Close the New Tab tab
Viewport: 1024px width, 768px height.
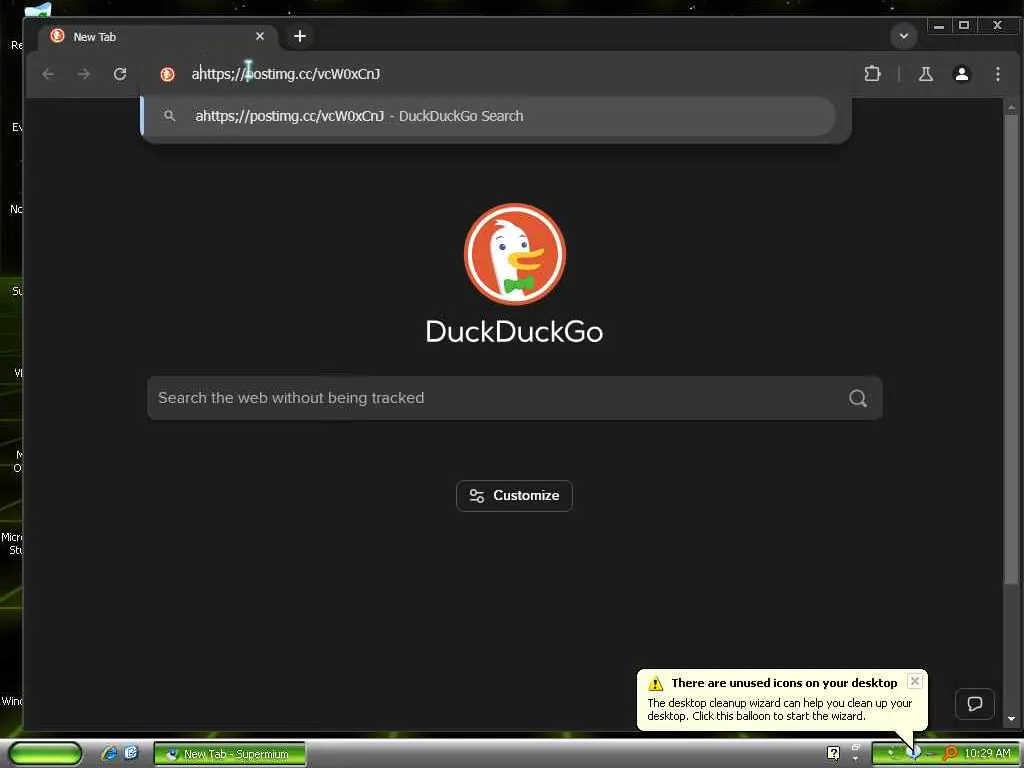pyautogui.click(x=260, y=36)
